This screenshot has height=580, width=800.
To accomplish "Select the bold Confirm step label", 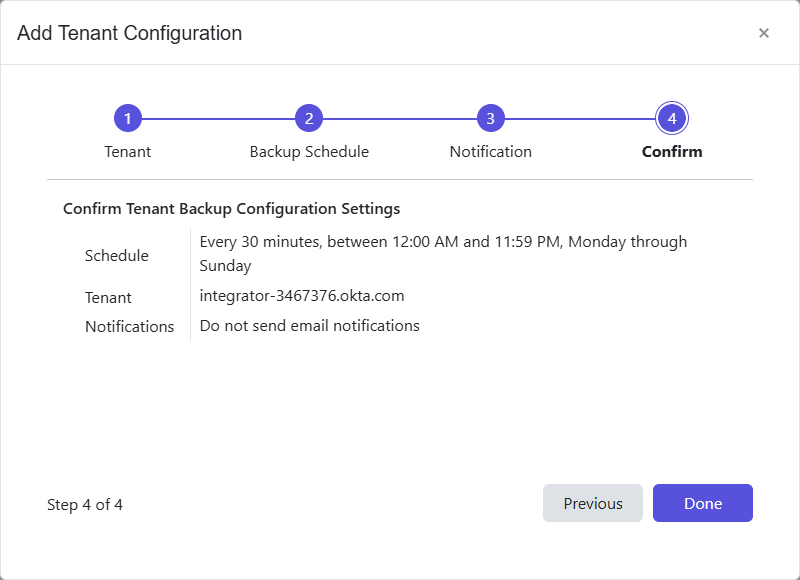I will point(671,151).
